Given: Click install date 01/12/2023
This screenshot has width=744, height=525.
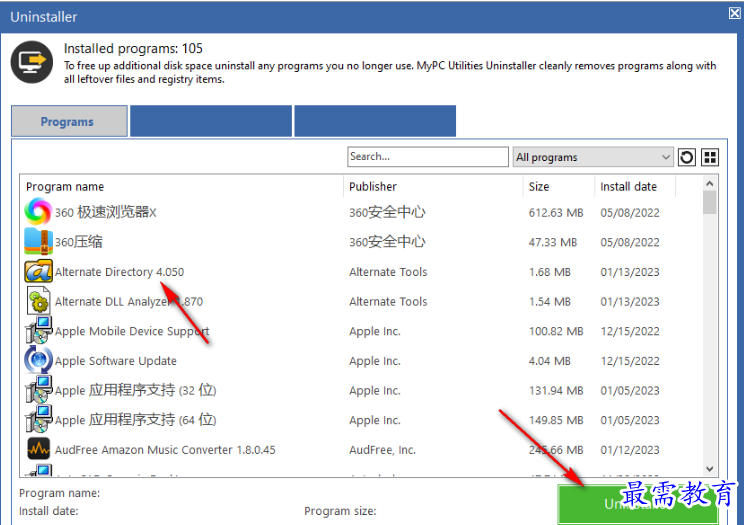Looking at the screenshot, I should [x=630, y=450].
